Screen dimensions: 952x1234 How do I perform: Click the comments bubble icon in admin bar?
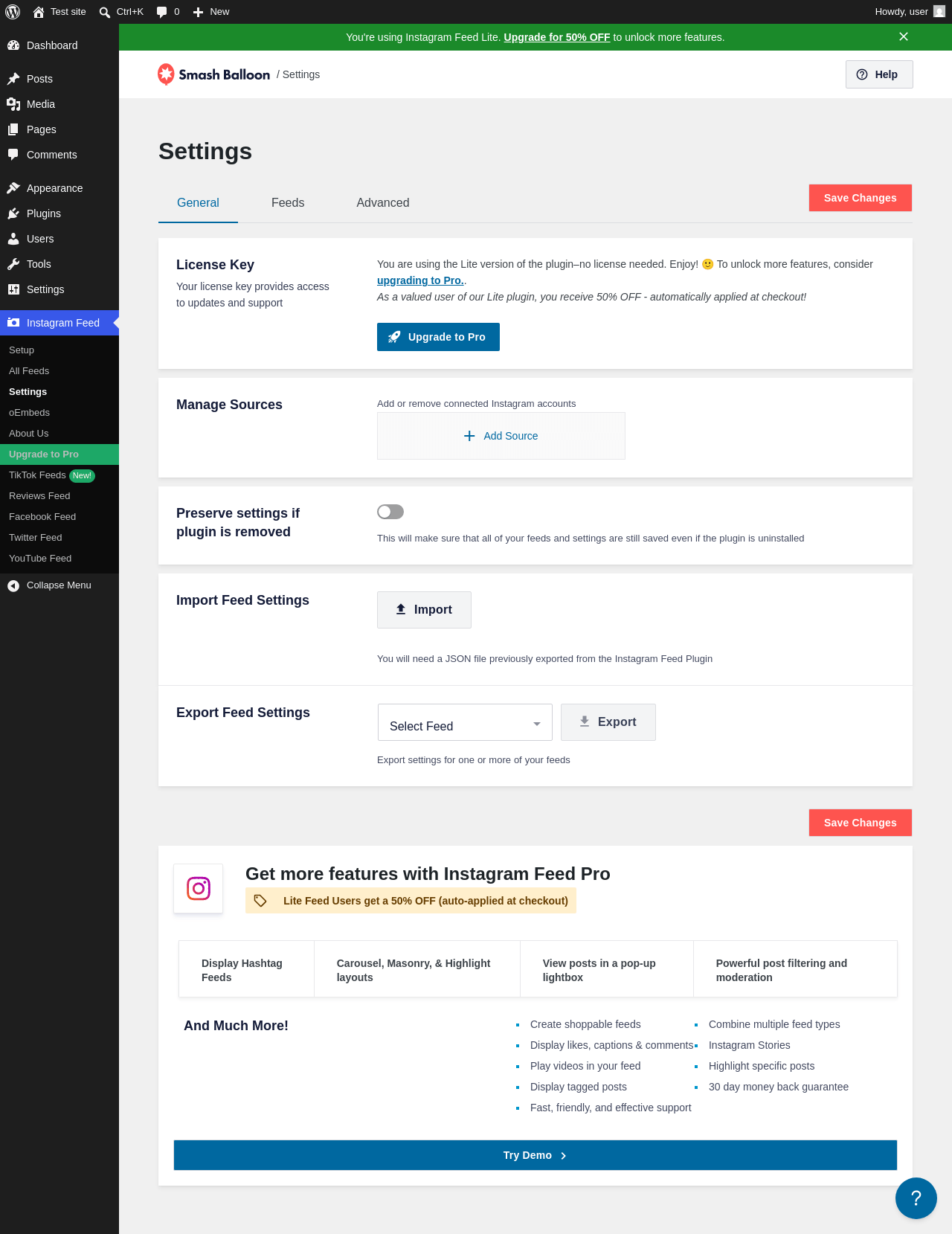tap(161, 12)
